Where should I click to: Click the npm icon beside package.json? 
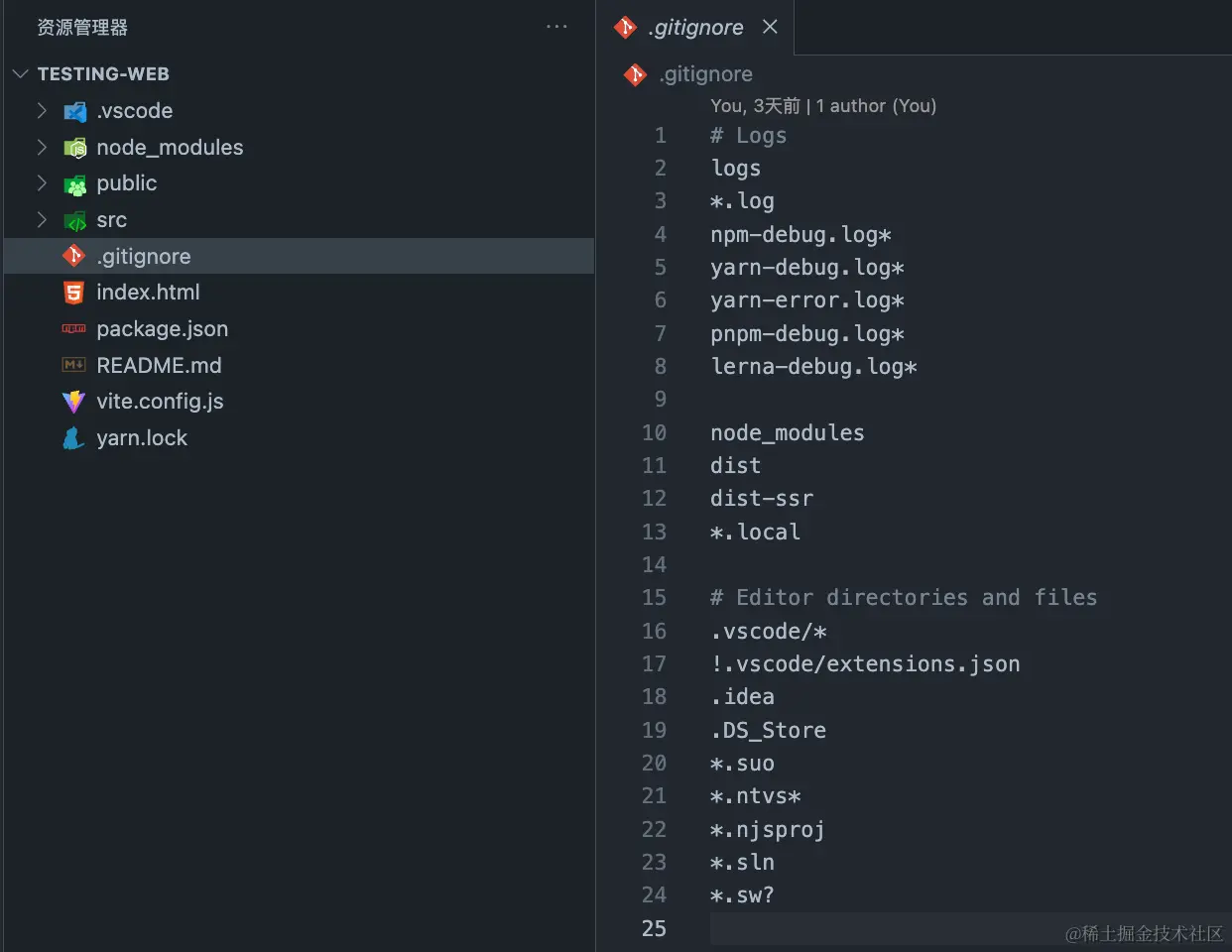74,329
